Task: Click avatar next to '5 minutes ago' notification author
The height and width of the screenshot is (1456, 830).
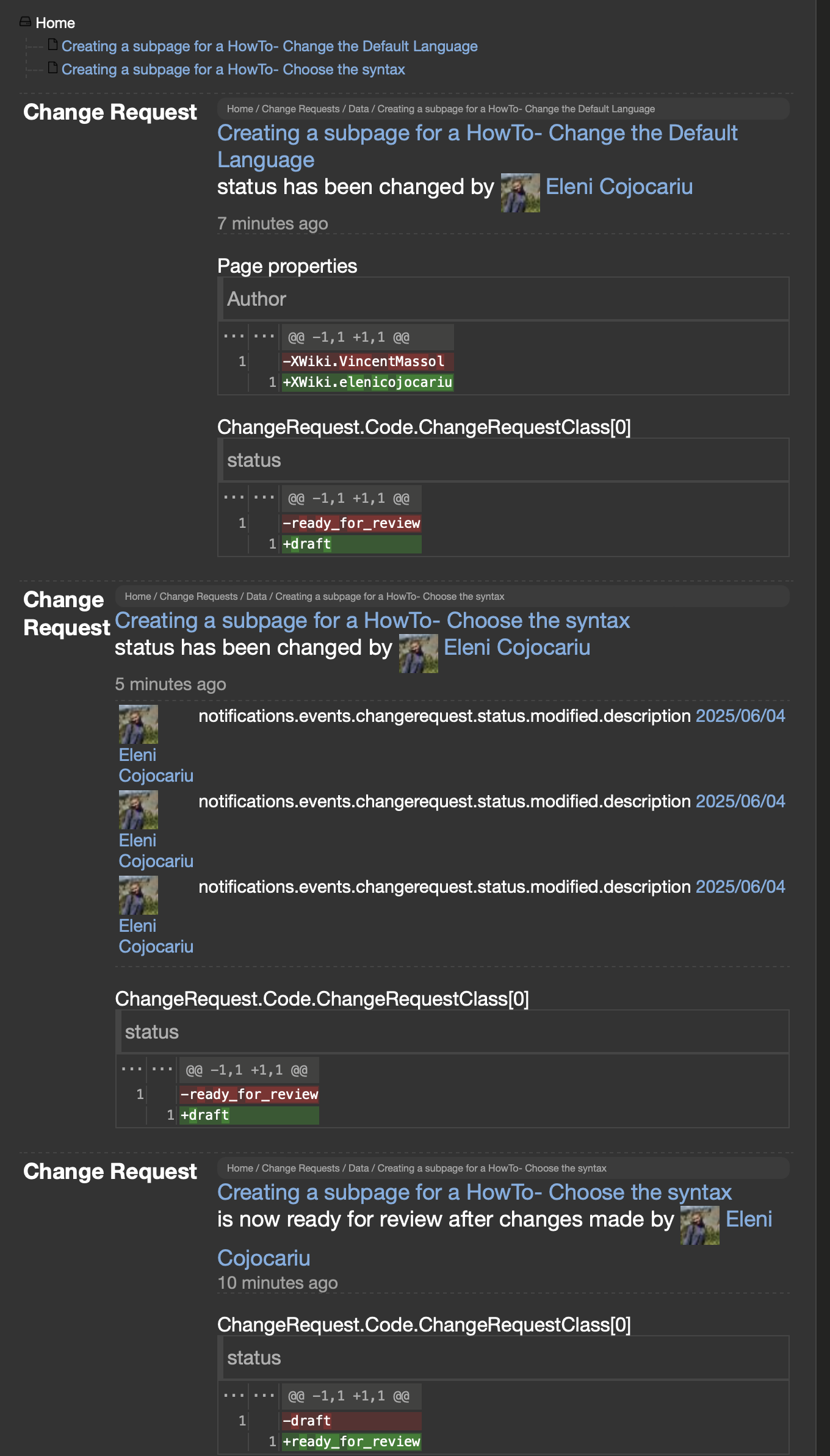Action: [419, 654]
